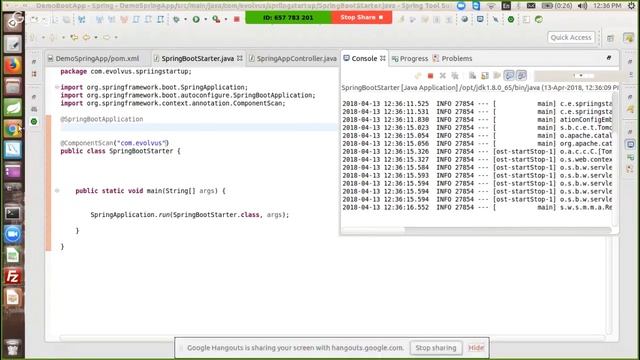Click the green power Boot Dashboard icon in toolbar

tap(511, 19)
